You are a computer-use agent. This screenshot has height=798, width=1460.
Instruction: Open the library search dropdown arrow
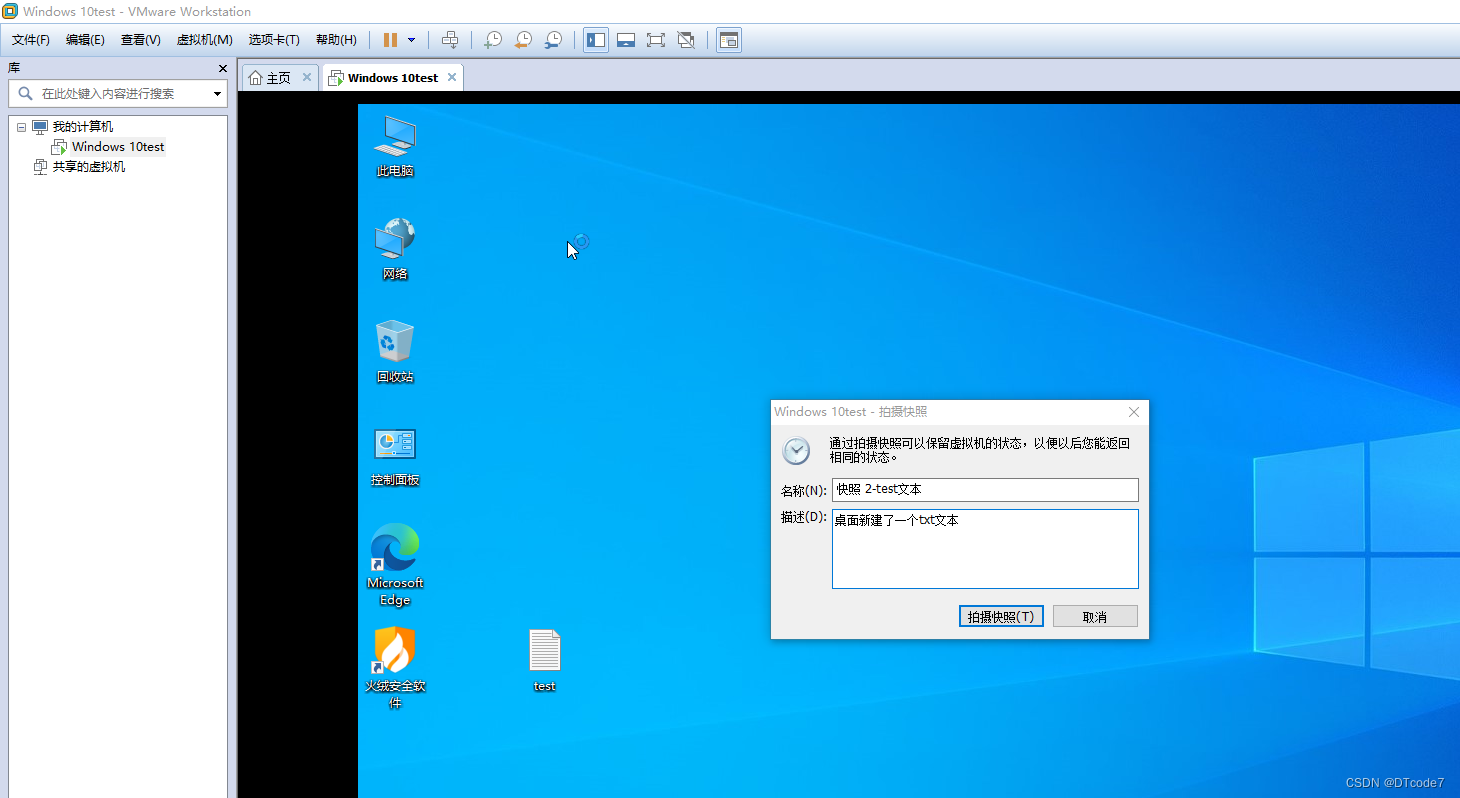click(x=217, y=94)
